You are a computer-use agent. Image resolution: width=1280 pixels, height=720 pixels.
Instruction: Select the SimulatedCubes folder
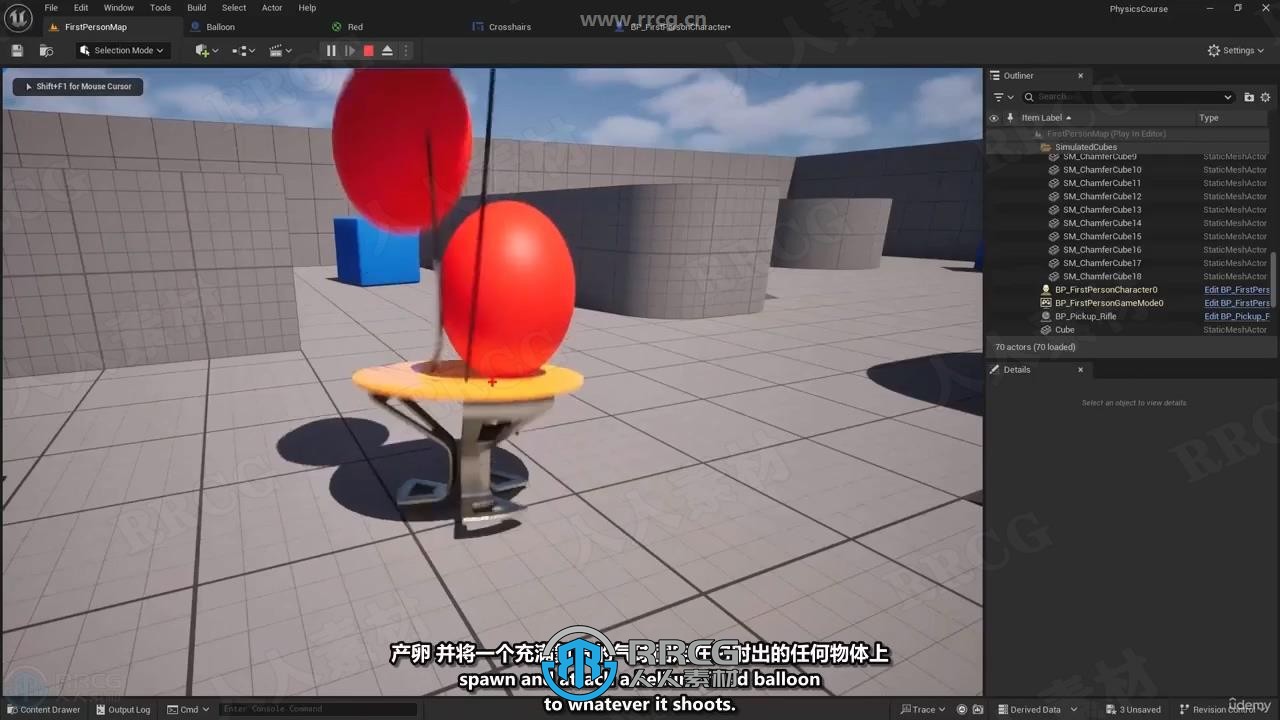pyautogui.click(x=1085, y=147)
